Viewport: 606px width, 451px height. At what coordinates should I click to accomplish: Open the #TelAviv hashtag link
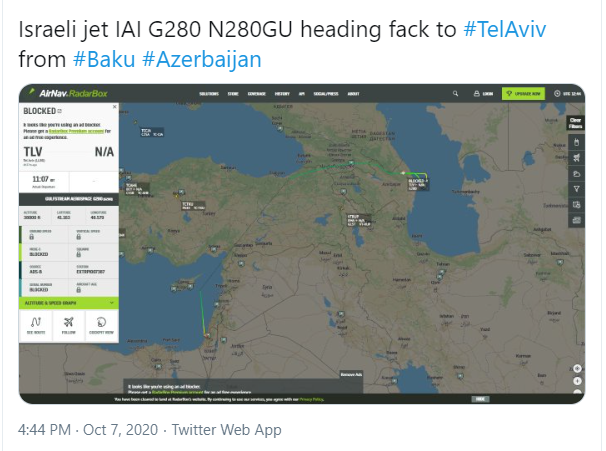coord(505,29)
